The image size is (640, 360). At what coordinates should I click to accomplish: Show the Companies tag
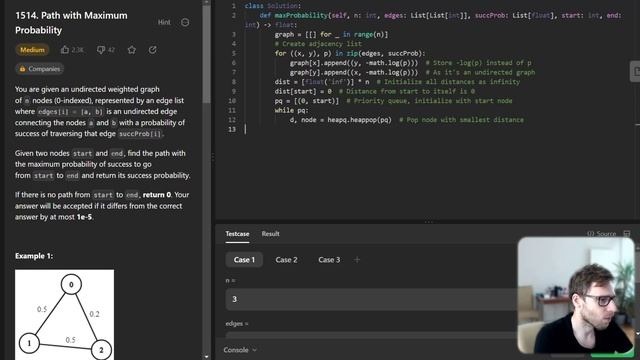click(x=40, y=69)
